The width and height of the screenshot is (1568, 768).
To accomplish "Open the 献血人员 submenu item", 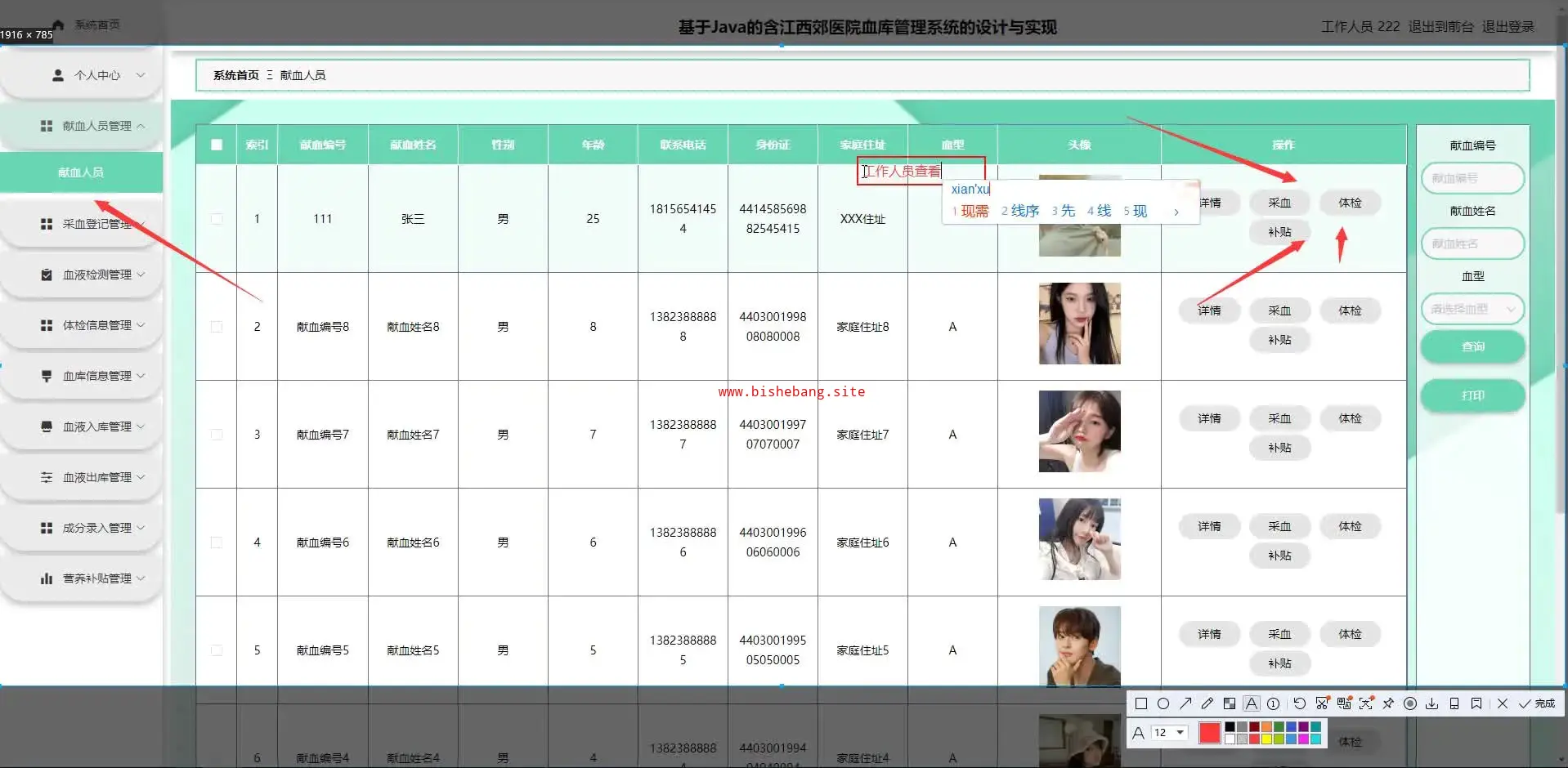I will 81,172.
